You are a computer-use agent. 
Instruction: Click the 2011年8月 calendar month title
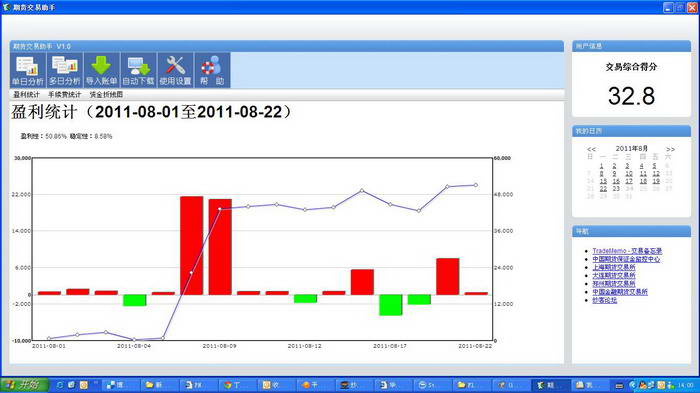tap(631, 148)
